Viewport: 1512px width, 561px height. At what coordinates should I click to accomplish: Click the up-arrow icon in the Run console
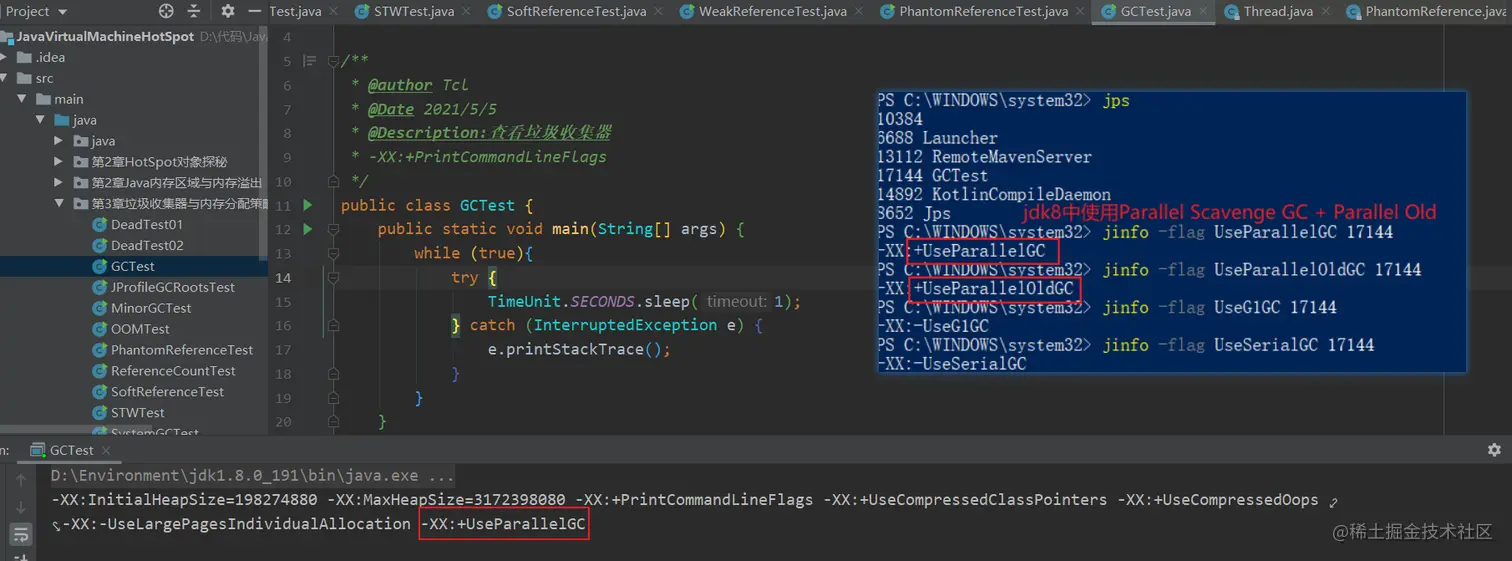point(21,481)
